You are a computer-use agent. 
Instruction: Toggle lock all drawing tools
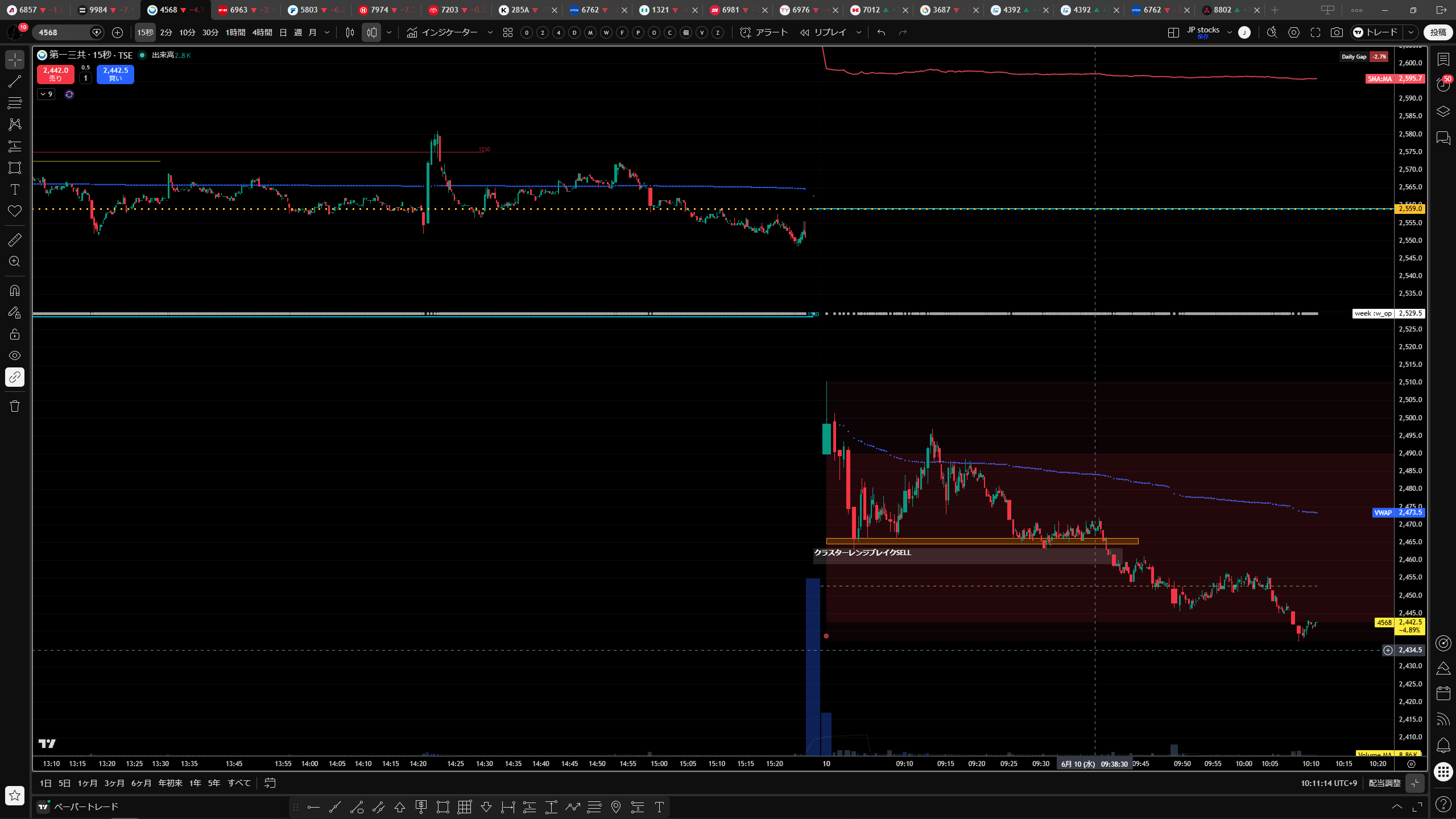[15, 334]
